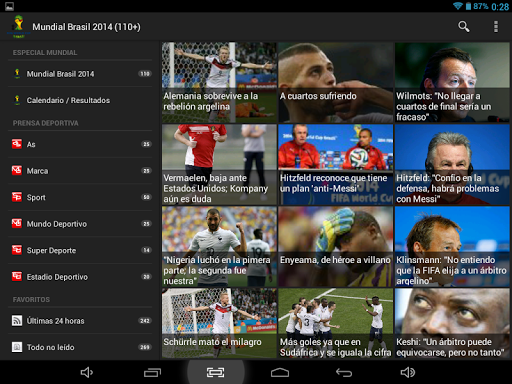Image resolution: width=512 pixels, height=384 pixels.
Task: Open article Alemania sobrevive a la rebelión argelina
Action: [x=219, y=82]
